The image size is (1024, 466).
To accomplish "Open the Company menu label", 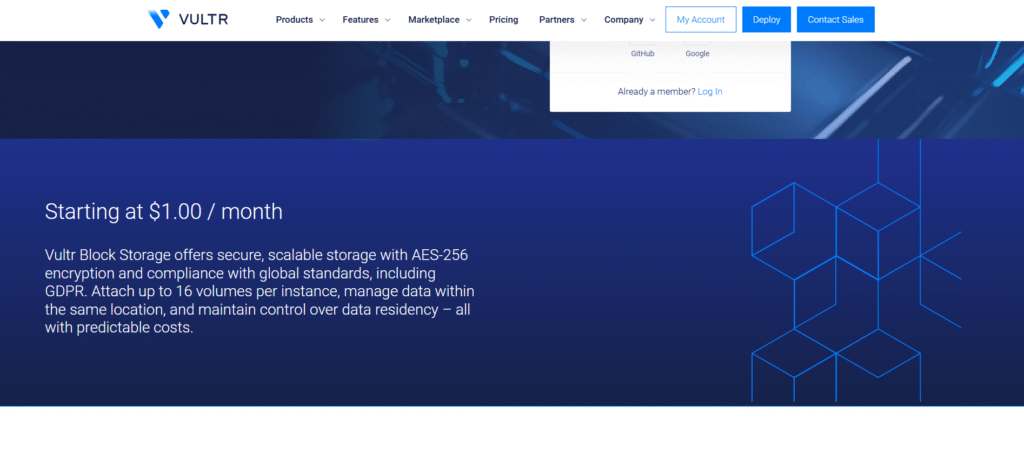I will 623,20.
